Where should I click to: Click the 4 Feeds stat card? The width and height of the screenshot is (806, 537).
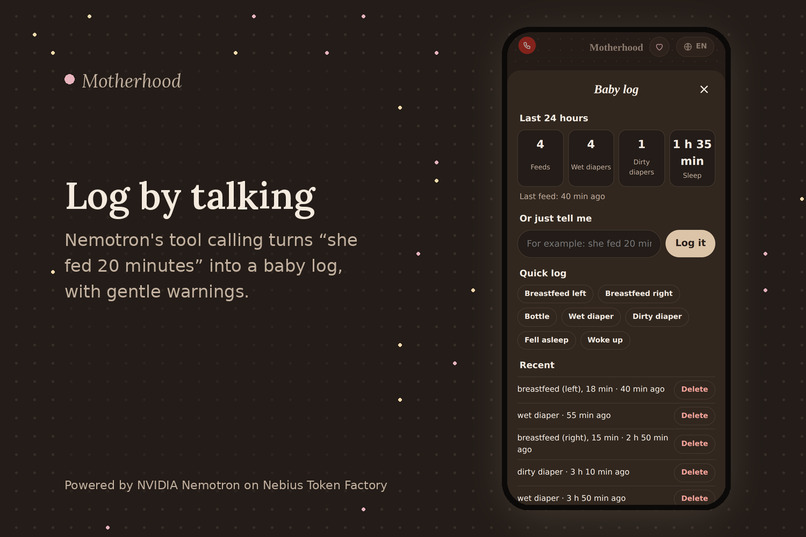click(x=540, y=158)
